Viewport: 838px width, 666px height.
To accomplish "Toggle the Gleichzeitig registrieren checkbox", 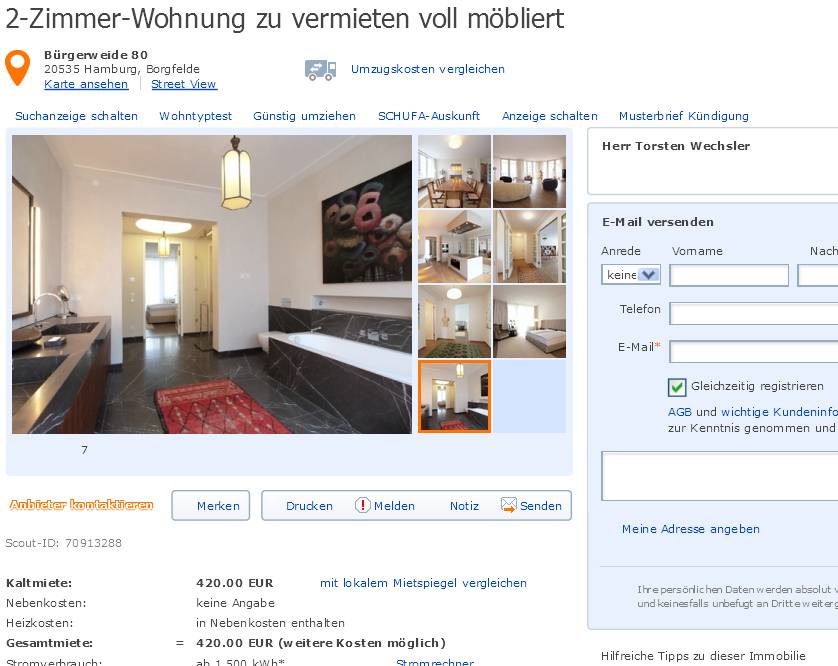I will (x=677, y=386).
